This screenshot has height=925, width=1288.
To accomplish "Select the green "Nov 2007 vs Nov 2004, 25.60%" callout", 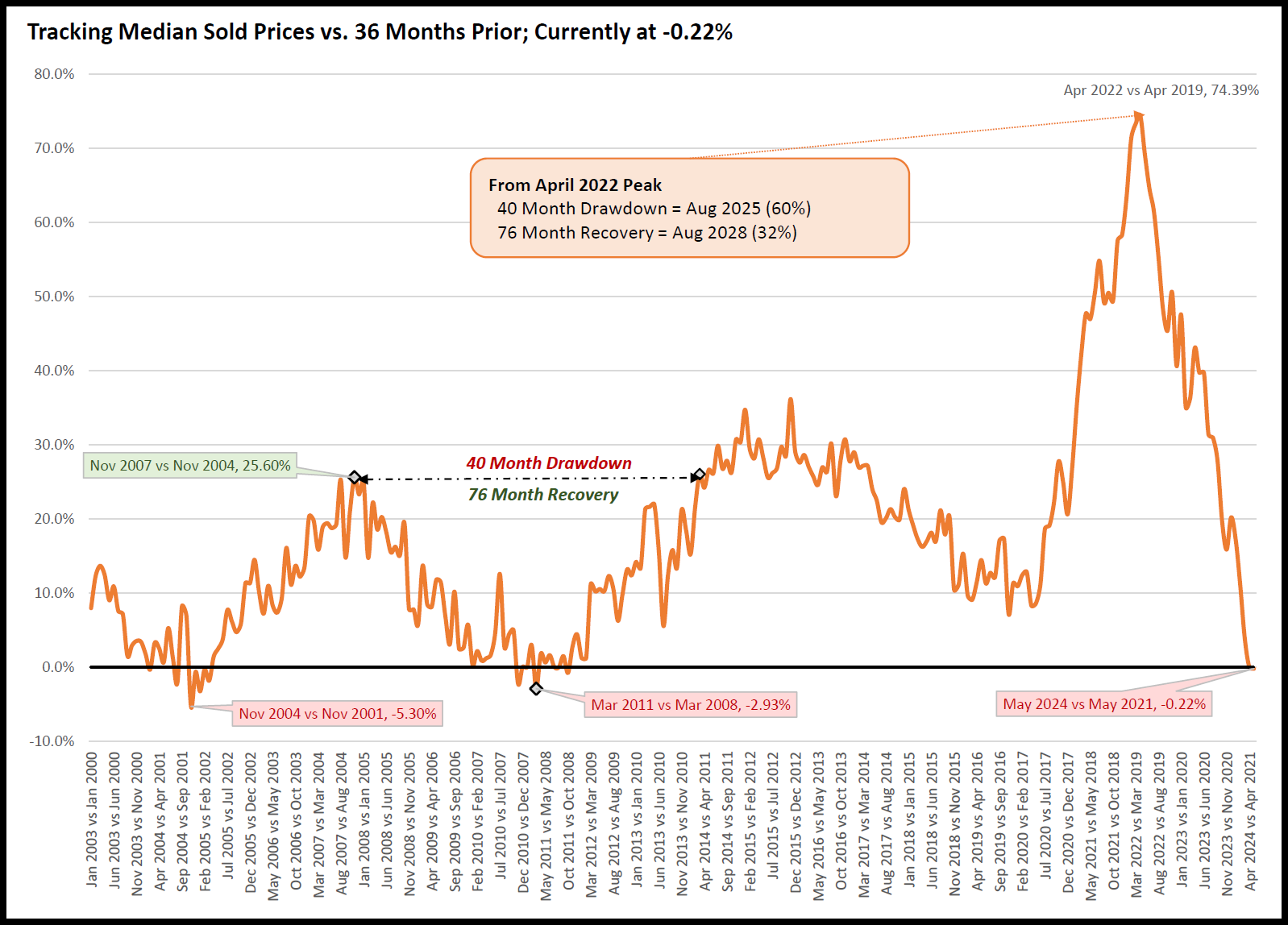I will tap(190, 466).
